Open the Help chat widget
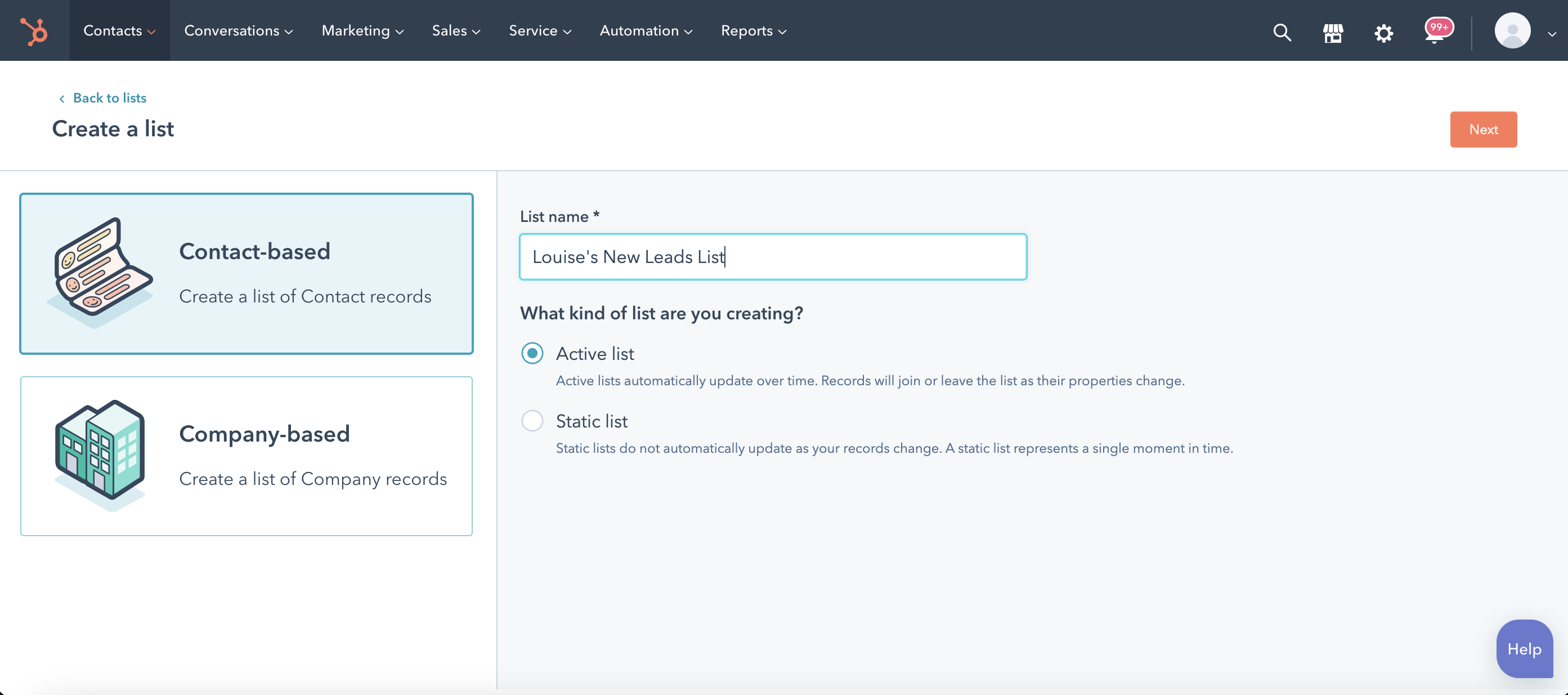This screenshot has width=1568, height=695. [x=1524, y=649]
